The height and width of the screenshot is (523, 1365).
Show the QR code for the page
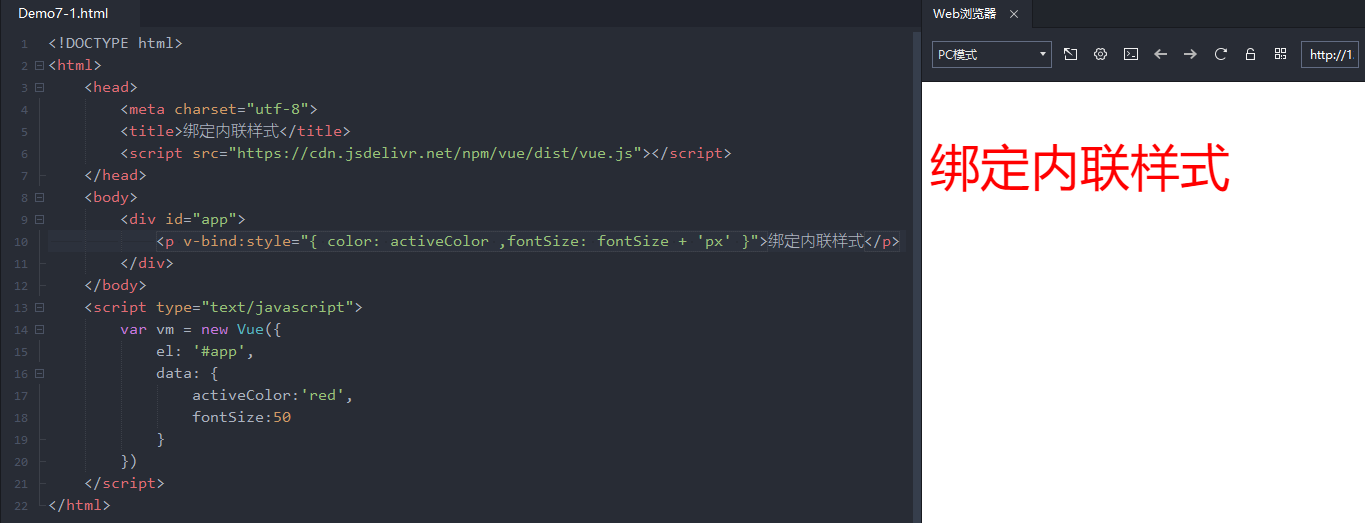coord(1280,54)
